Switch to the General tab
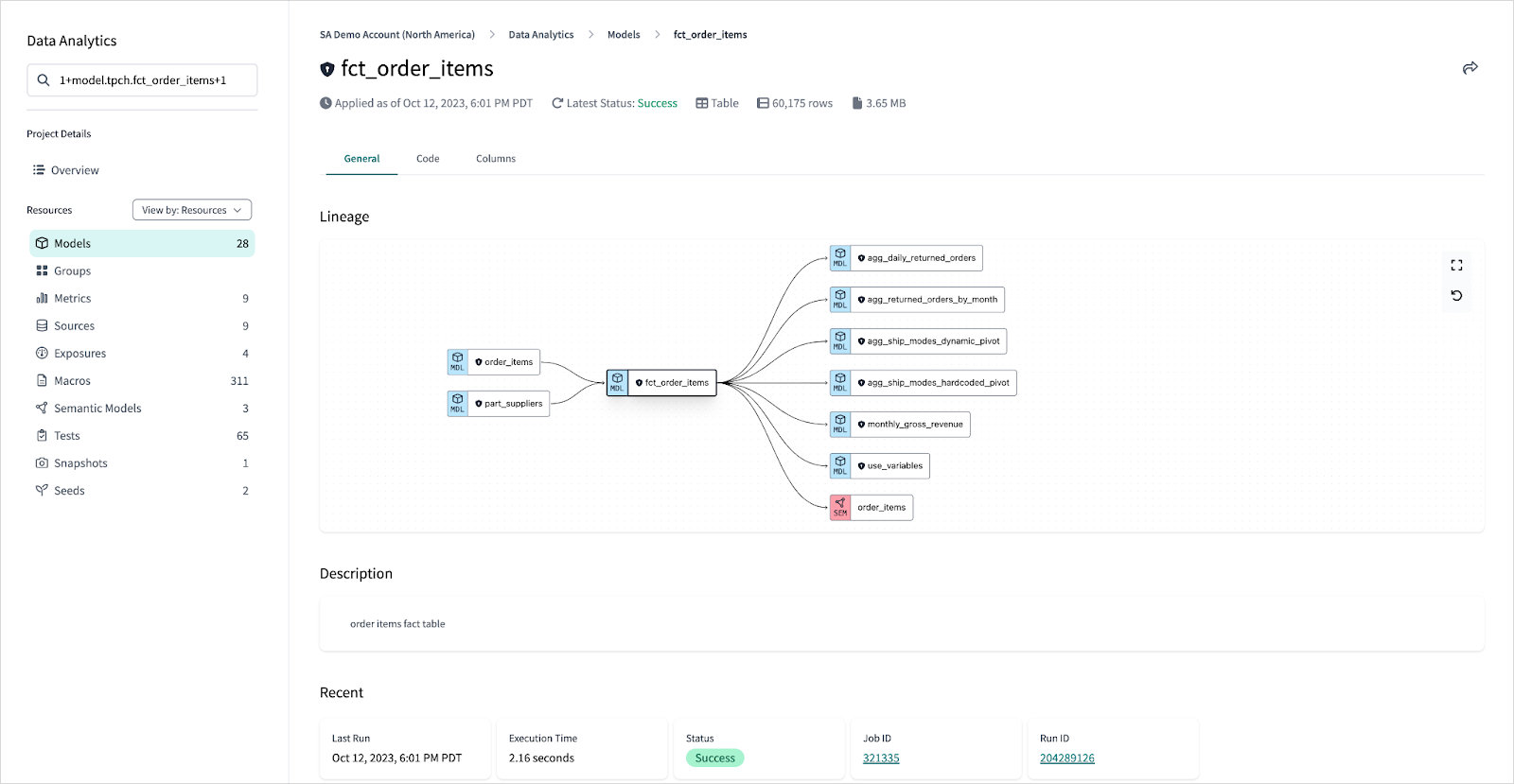 [361, 159]
